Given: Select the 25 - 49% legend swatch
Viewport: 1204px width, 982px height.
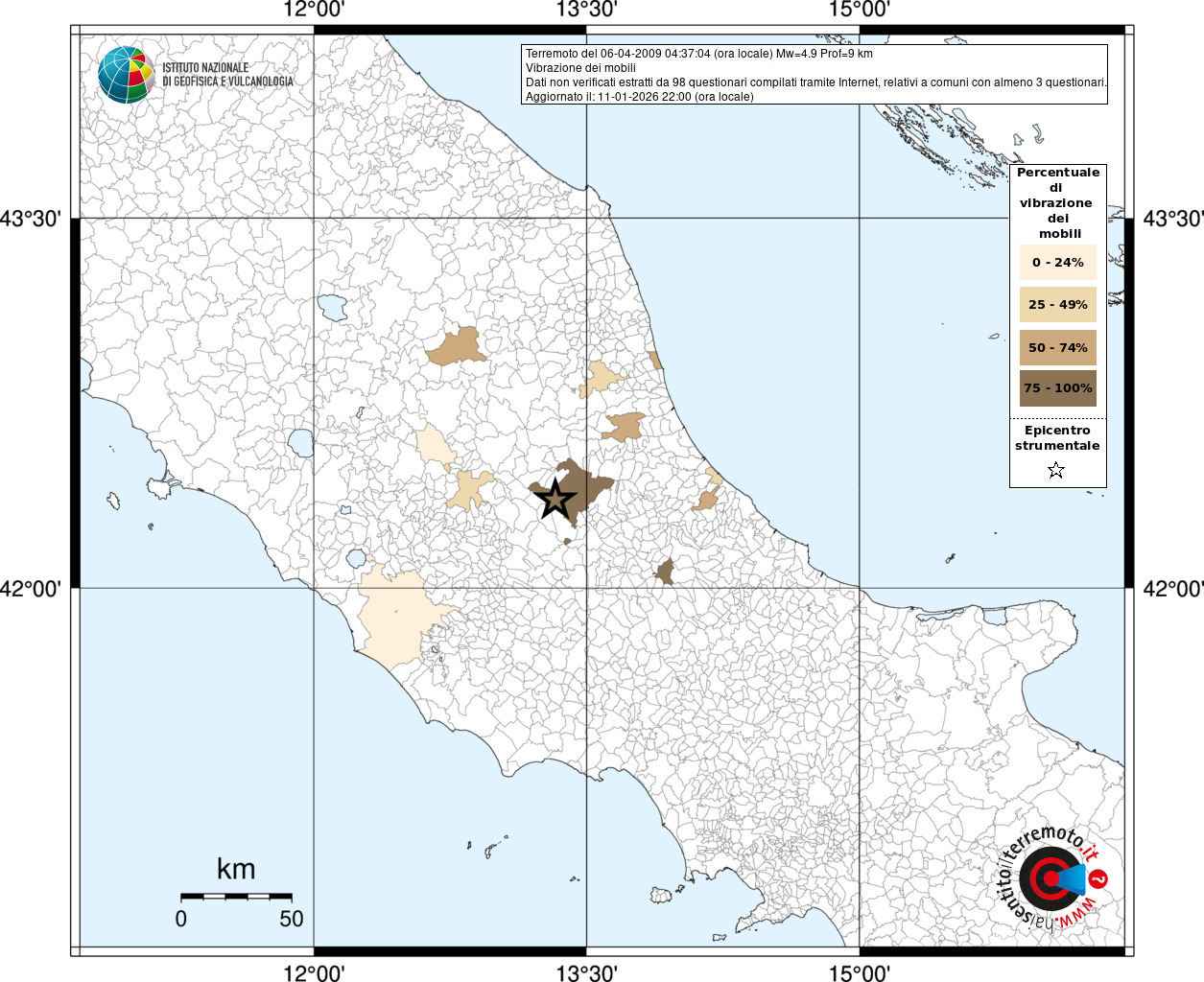Looking at the screenshot, I should (1057, 305).
